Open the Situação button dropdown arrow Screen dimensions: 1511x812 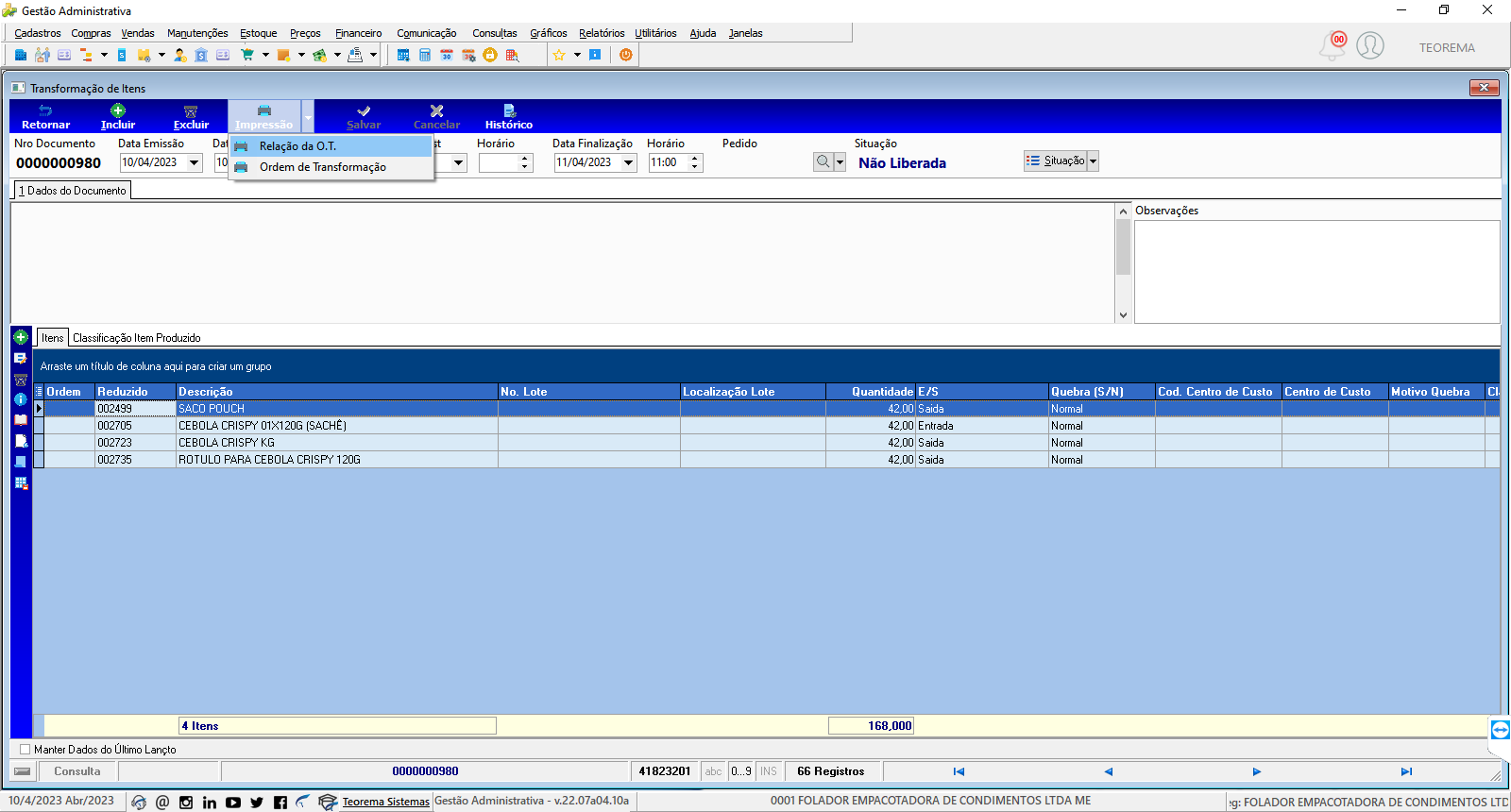click(1094, 161)
